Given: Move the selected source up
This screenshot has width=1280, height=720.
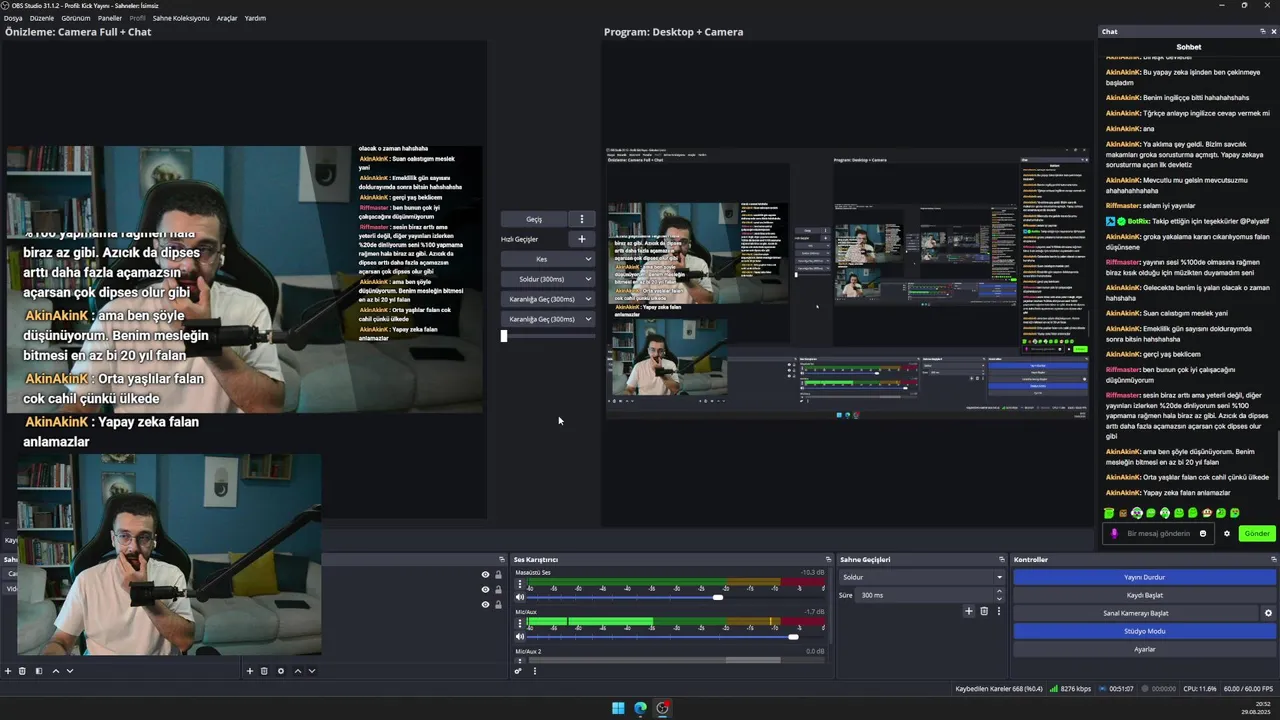Looking at the screenshot, I should point(298,671).
